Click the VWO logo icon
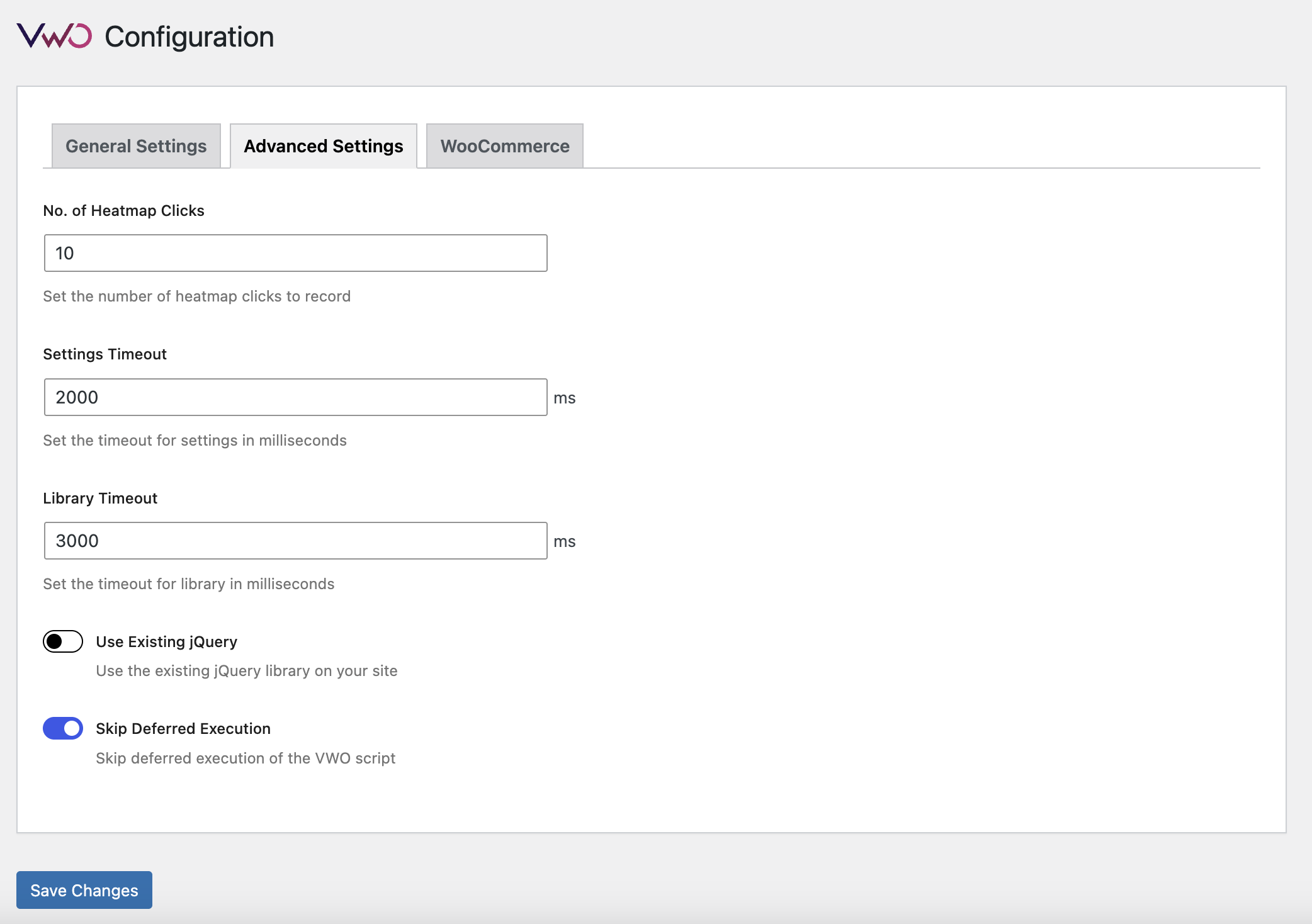Viewport: 1312px width, 924px height. (x=54, y=36)
